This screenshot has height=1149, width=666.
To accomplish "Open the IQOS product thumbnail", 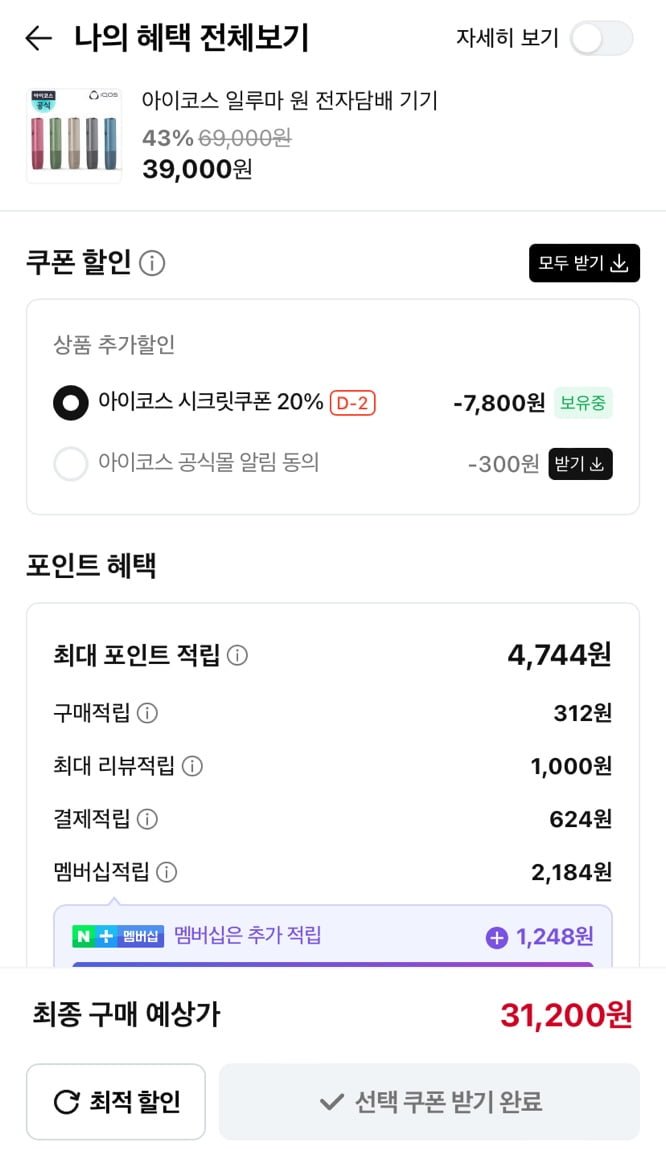I will coord(74,136).
